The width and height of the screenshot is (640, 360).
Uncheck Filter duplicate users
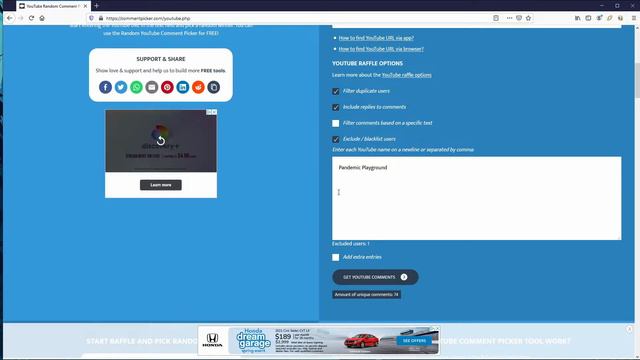pyautogui.click(x=336, y=91)
